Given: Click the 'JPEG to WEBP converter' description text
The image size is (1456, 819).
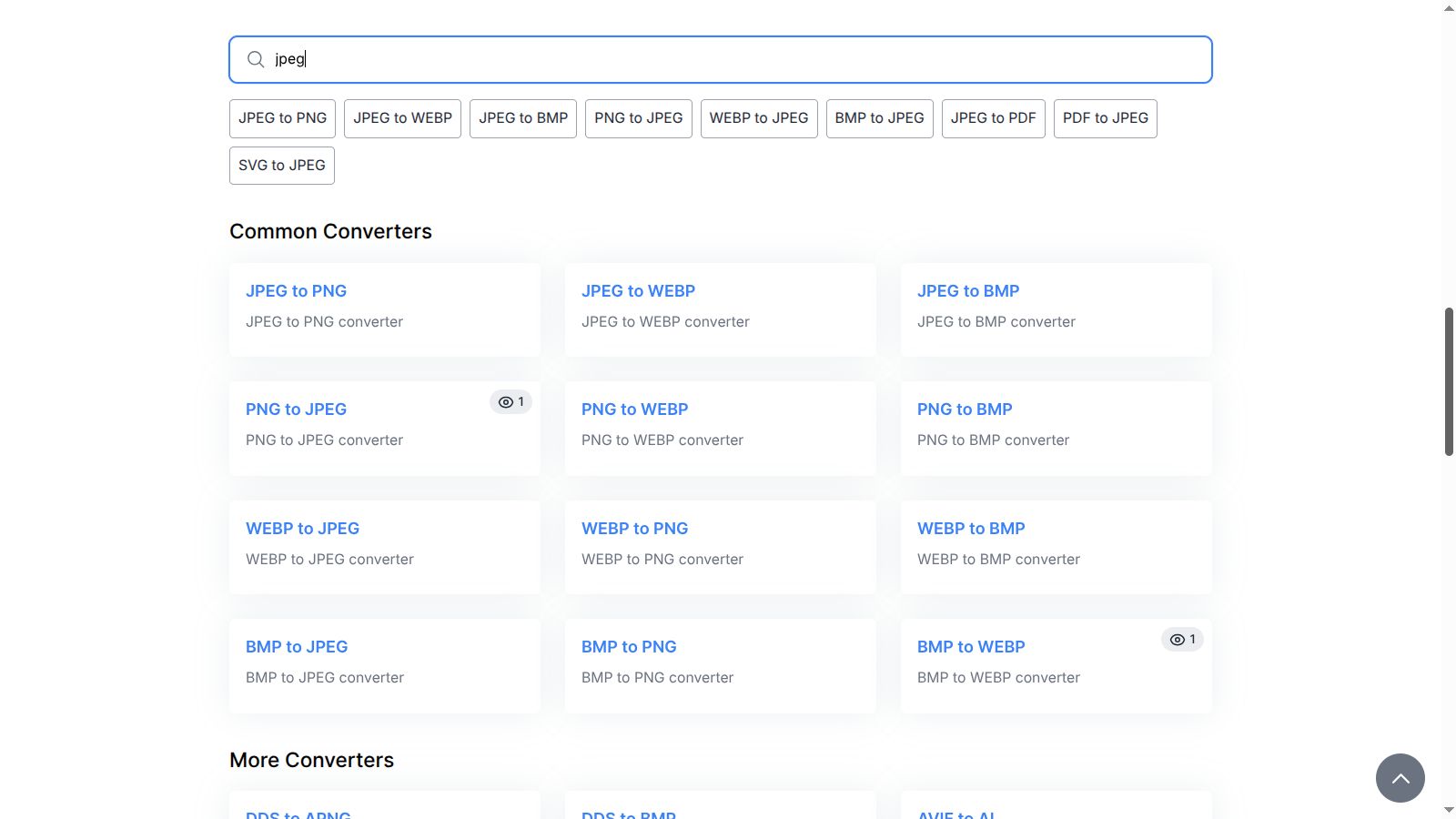Looking at the screenshot, I should [665, 322].
